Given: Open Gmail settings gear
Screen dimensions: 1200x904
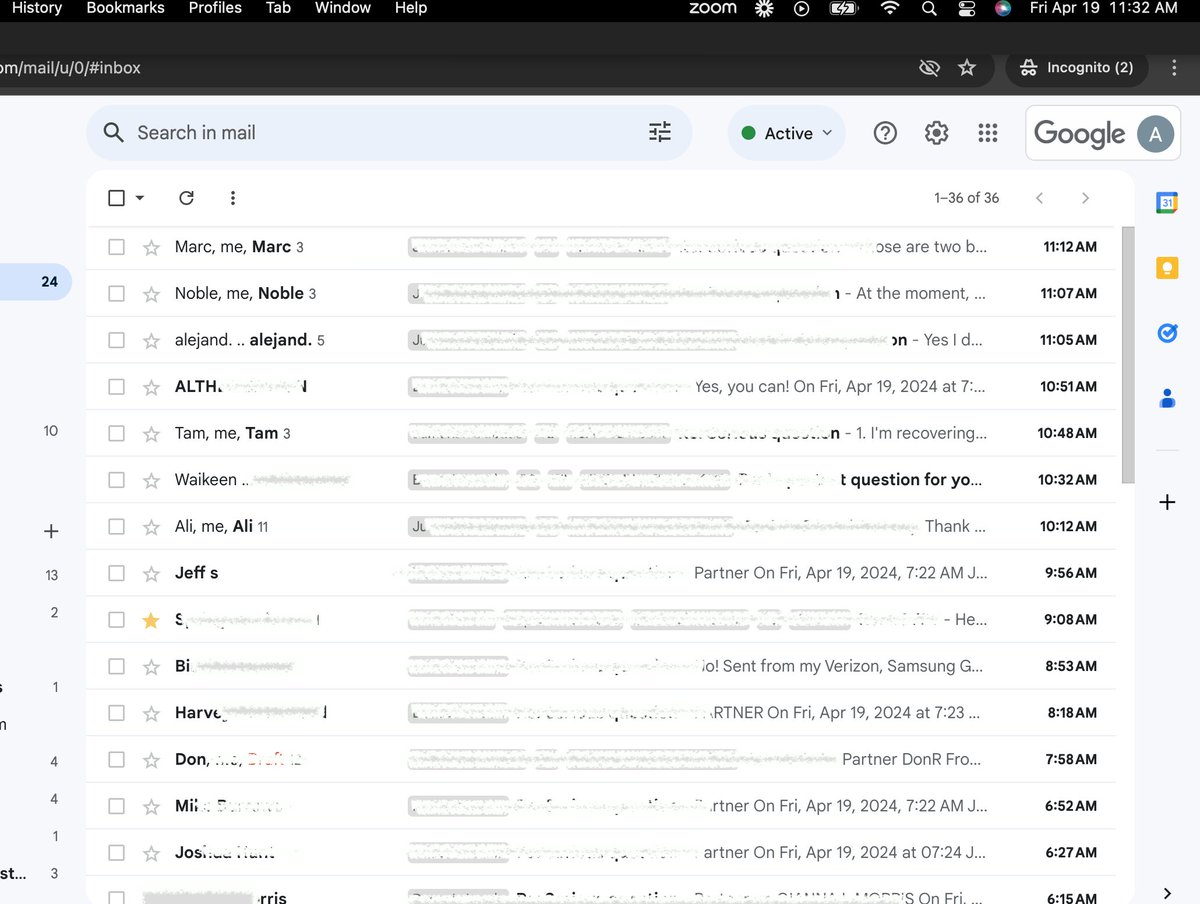Looking at the screenshot, I should pos(936,132).
